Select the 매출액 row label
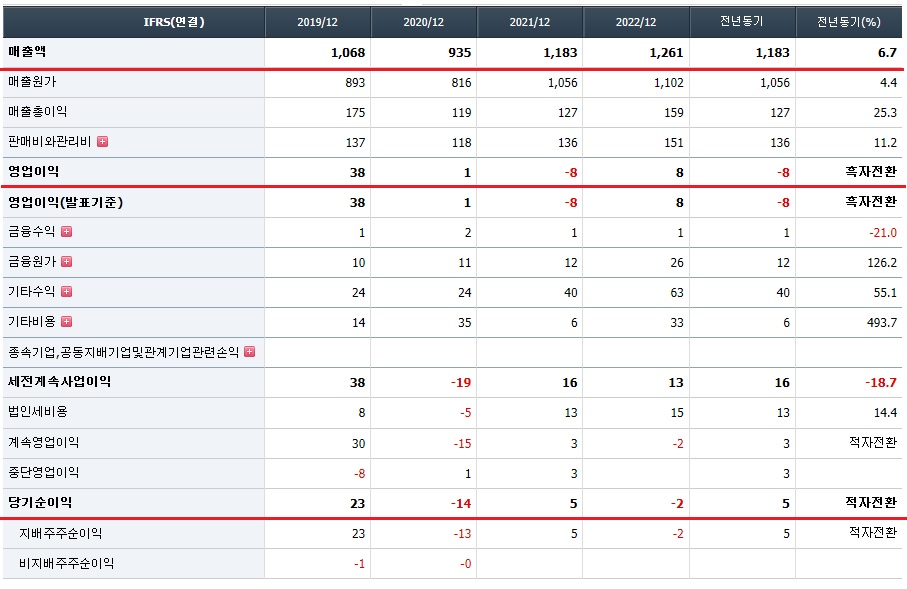This screenshot has width=907, height=589. click(x=27, y=52)
